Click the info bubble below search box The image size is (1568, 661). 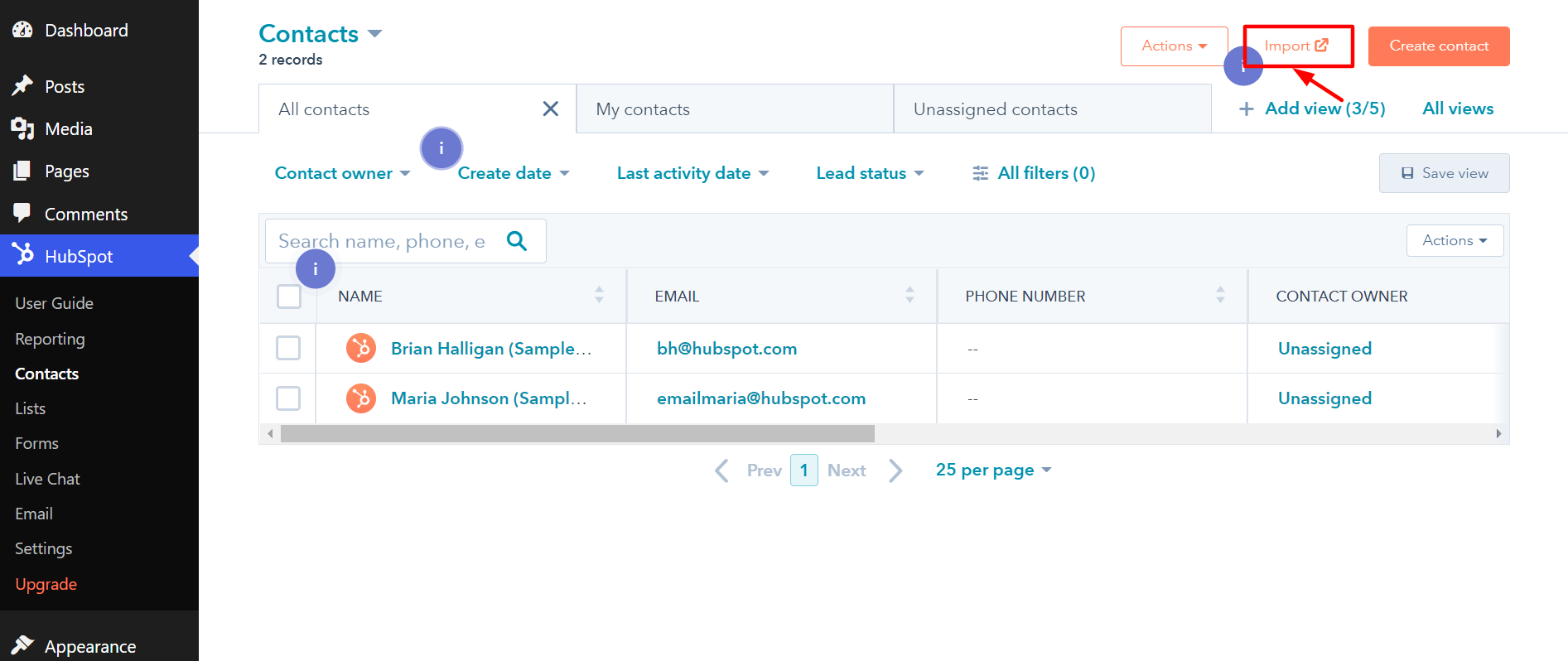coord(316,269)
